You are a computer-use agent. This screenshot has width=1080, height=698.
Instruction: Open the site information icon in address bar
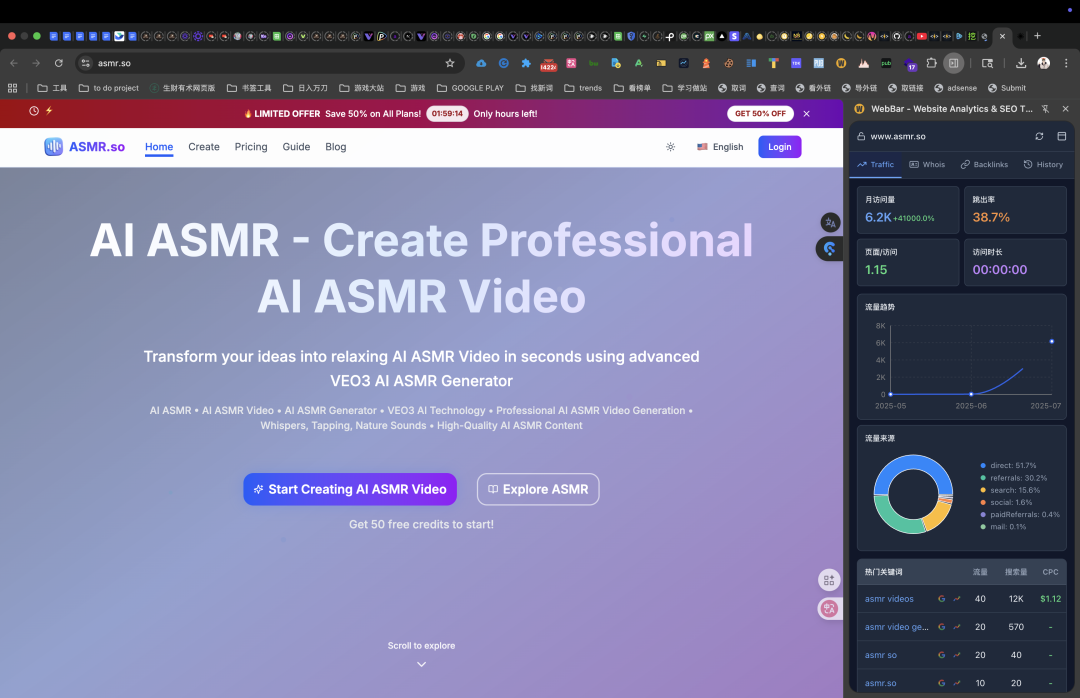coord(85,63)
